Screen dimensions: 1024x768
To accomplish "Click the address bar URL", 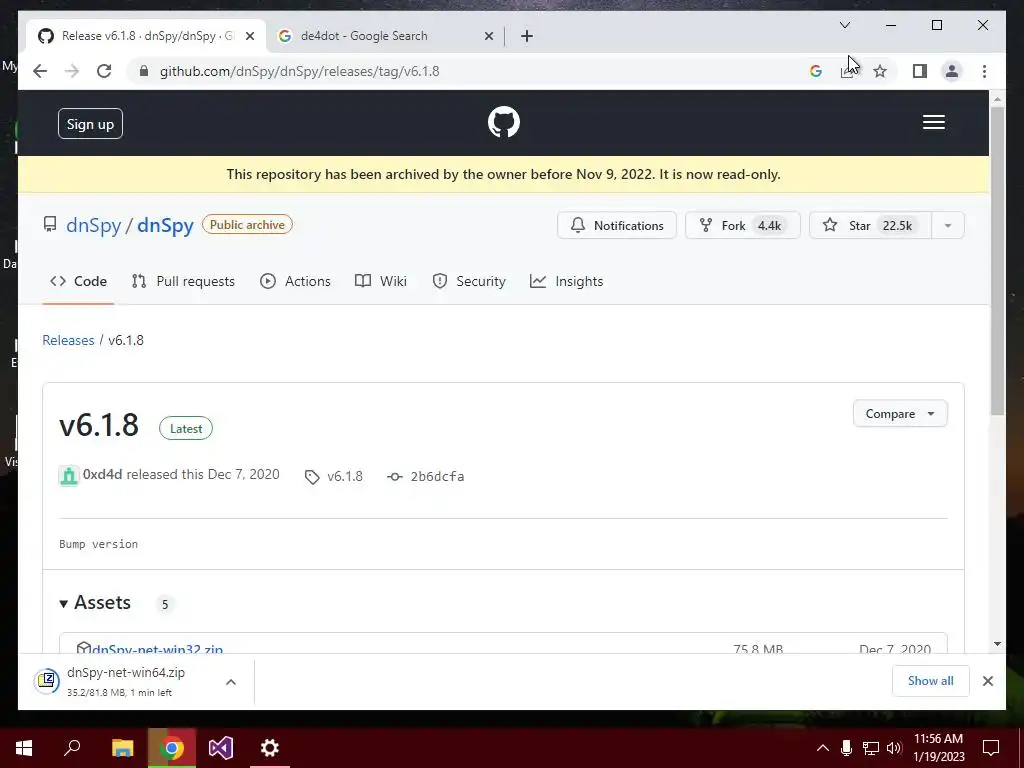I will [x=300, y=71].
